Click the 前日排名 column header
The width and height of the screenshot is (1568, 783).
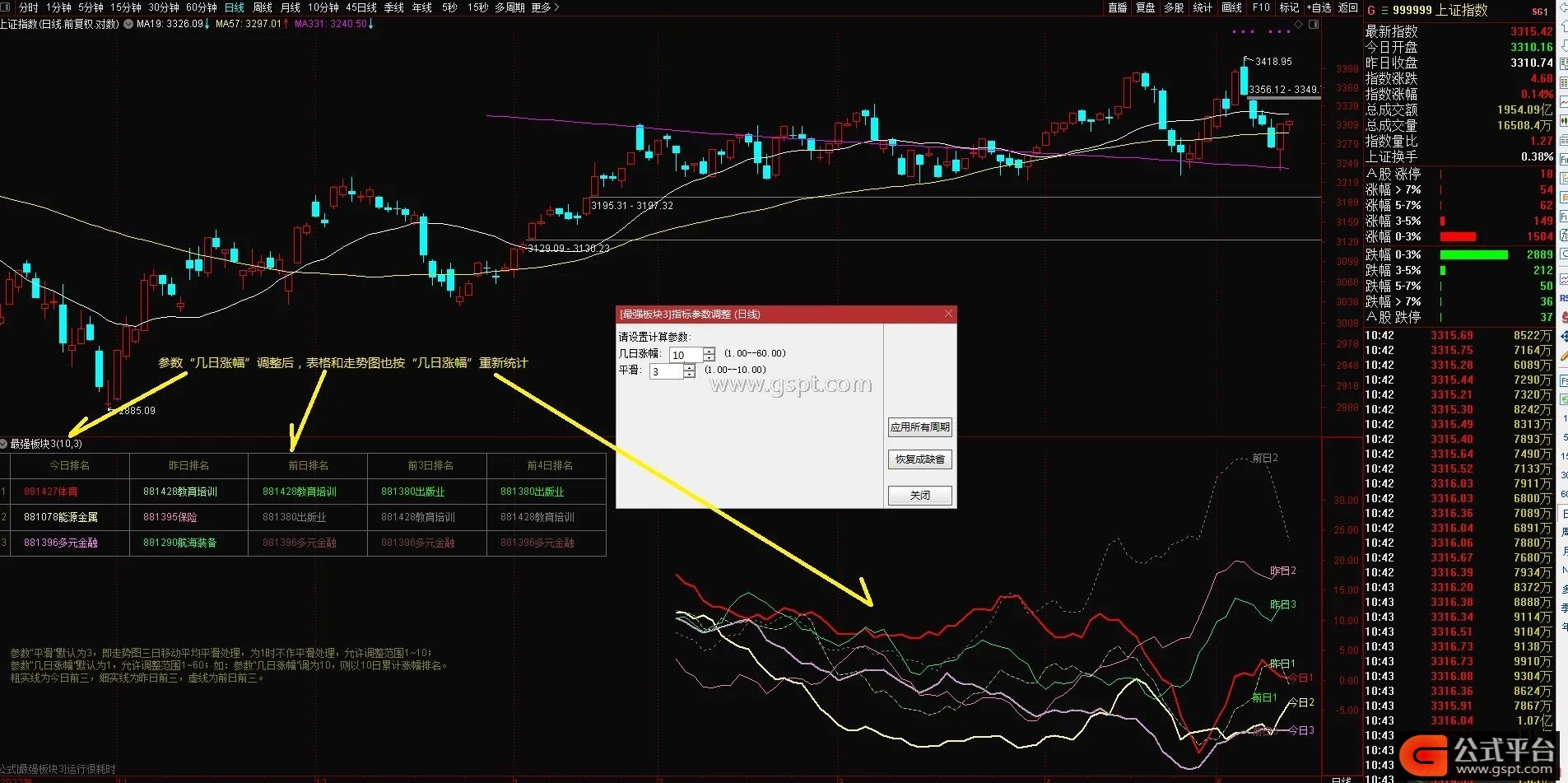tap(308, 465)
